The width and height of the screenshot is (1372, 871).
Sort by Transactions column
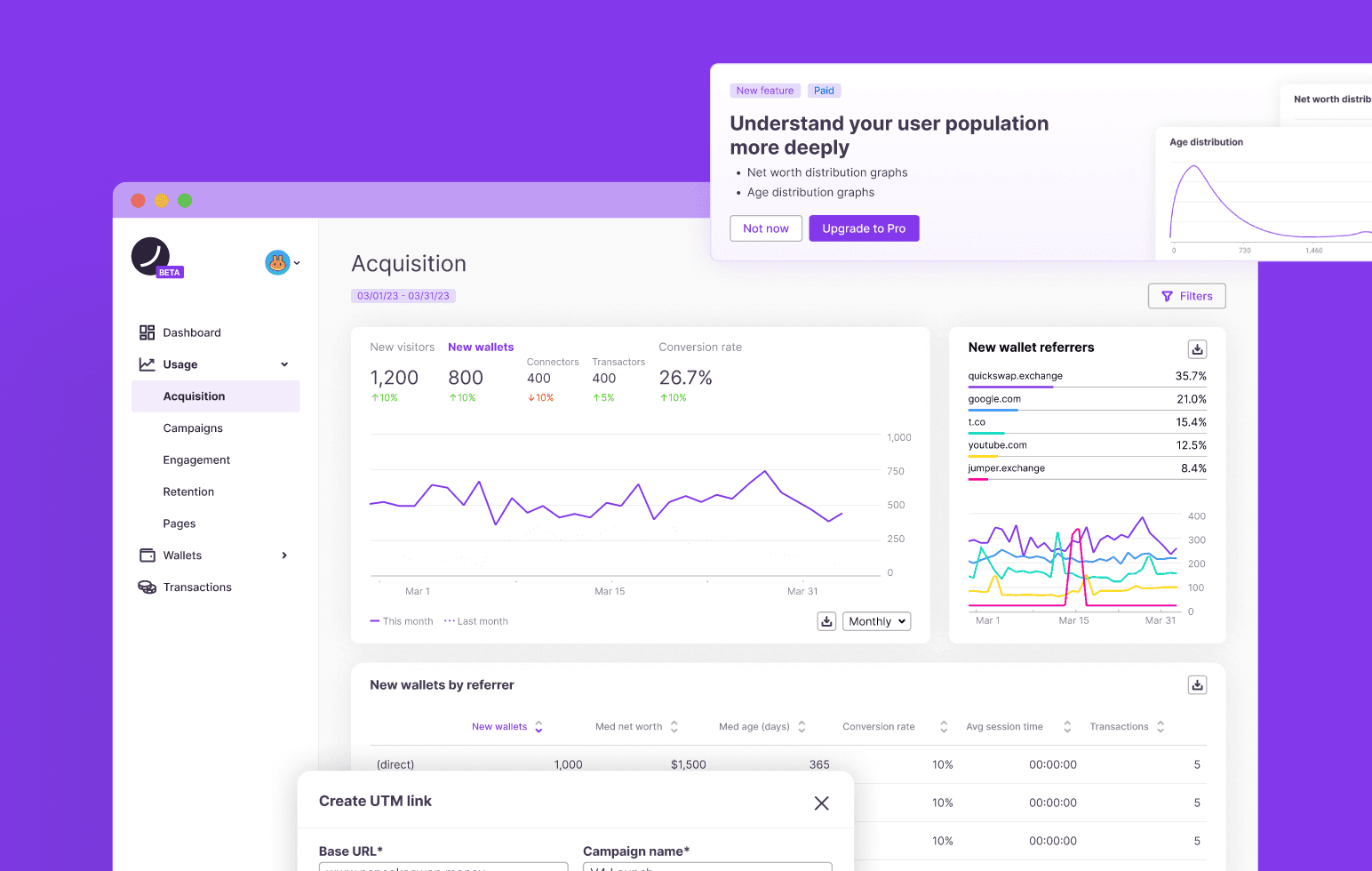[1127, 727]
